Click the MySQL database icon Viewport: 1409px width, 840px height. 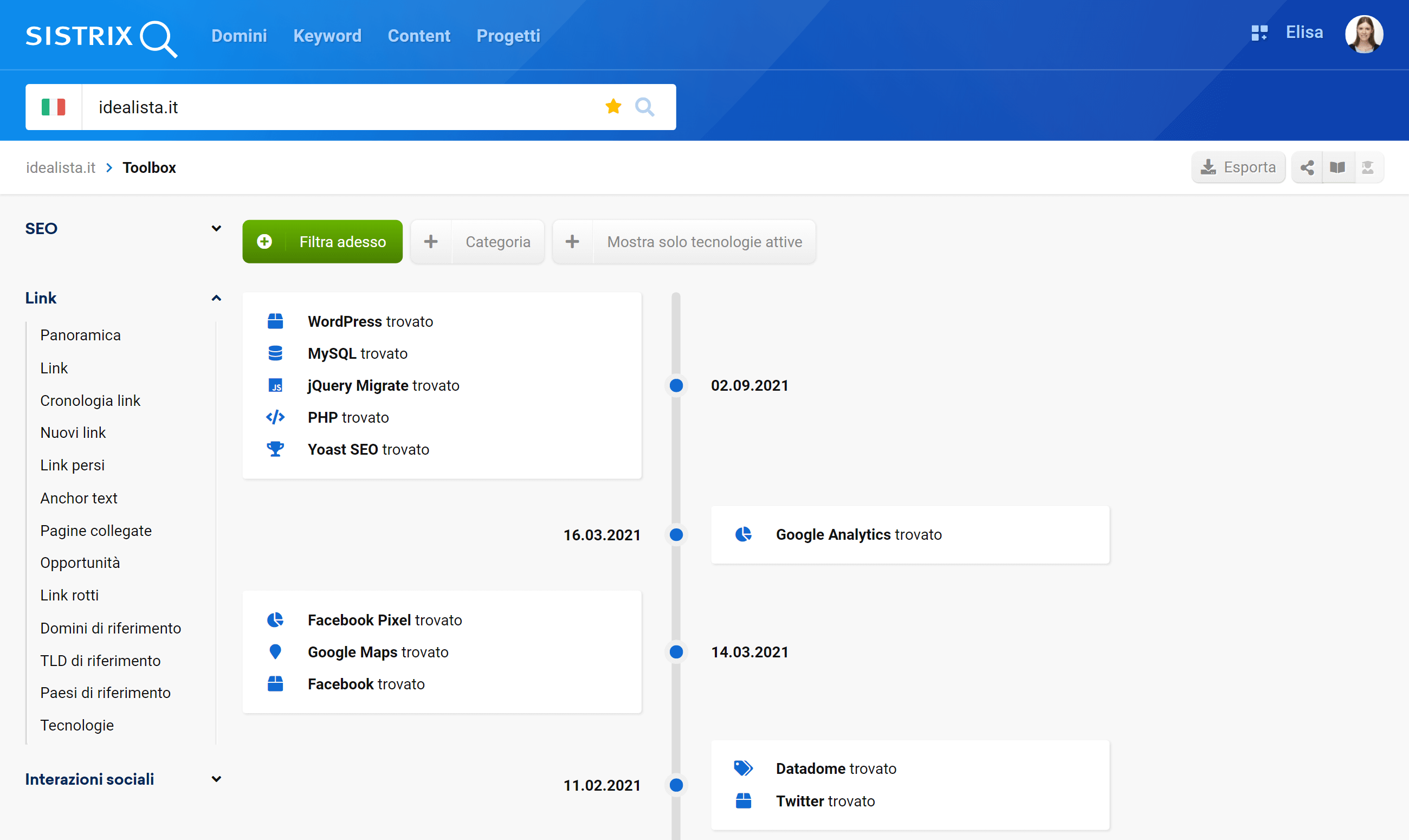(x=276, y=353)
